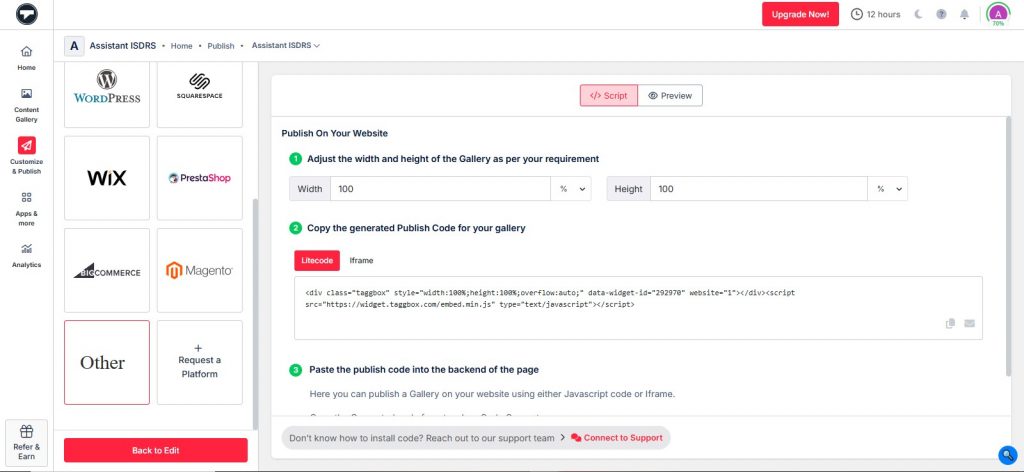1024x472 pixels.
Task: Click the Connect to Support link
Action: click(617, 438)
